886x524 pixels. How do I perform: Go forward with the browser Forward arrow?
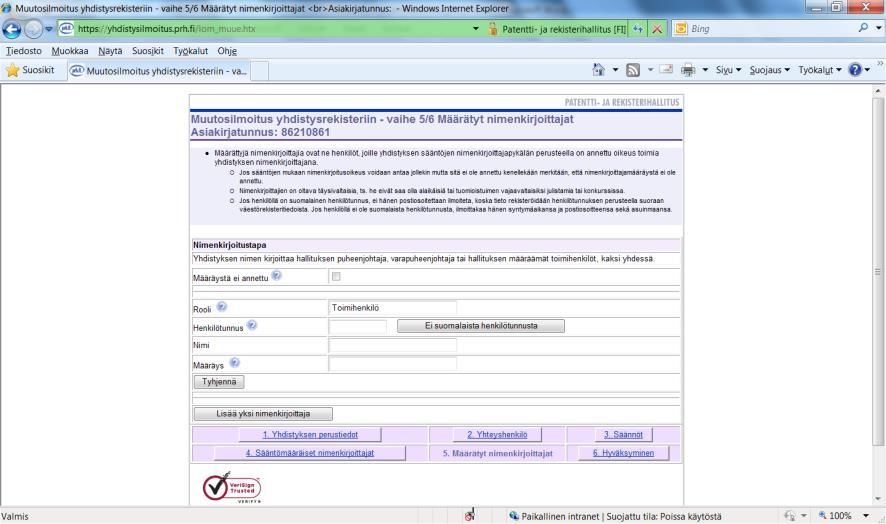pyautogui.click(x=33, y=29)
